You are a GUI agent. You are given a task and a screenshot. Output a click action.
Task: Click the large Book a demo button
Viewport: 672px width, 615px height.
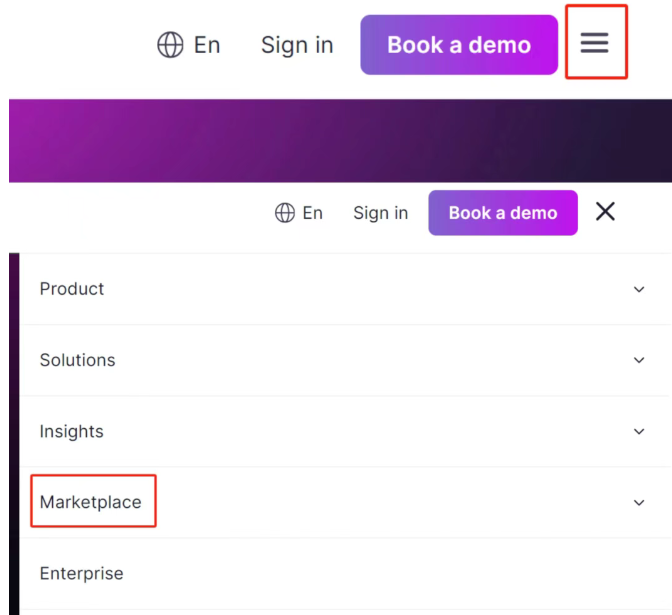click(459, 45)
